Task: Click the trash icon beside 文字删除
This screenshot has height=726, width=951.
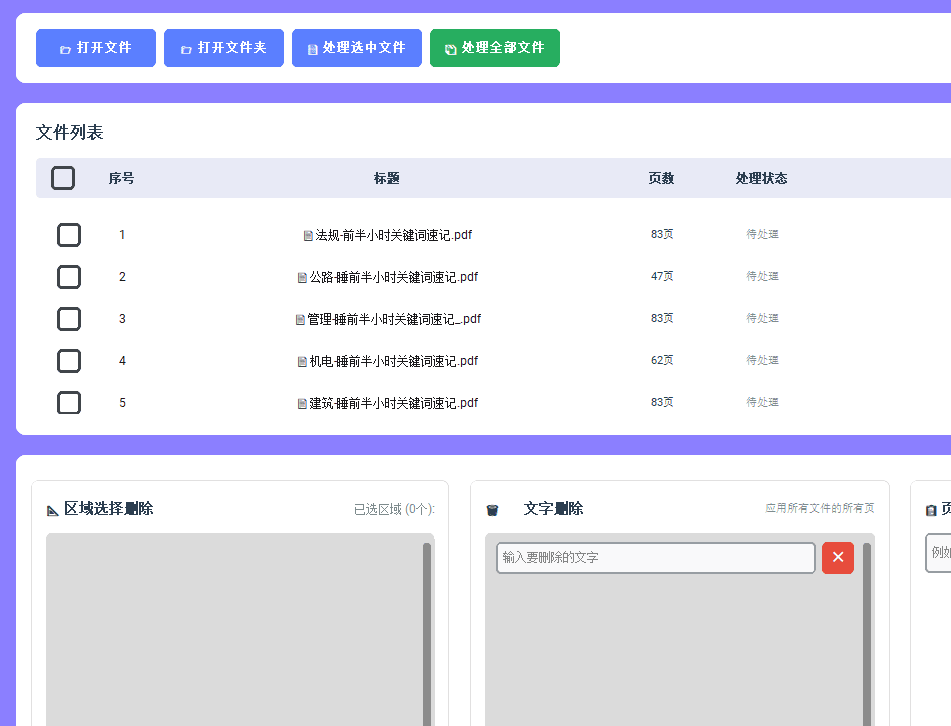Action: (492, 510)
